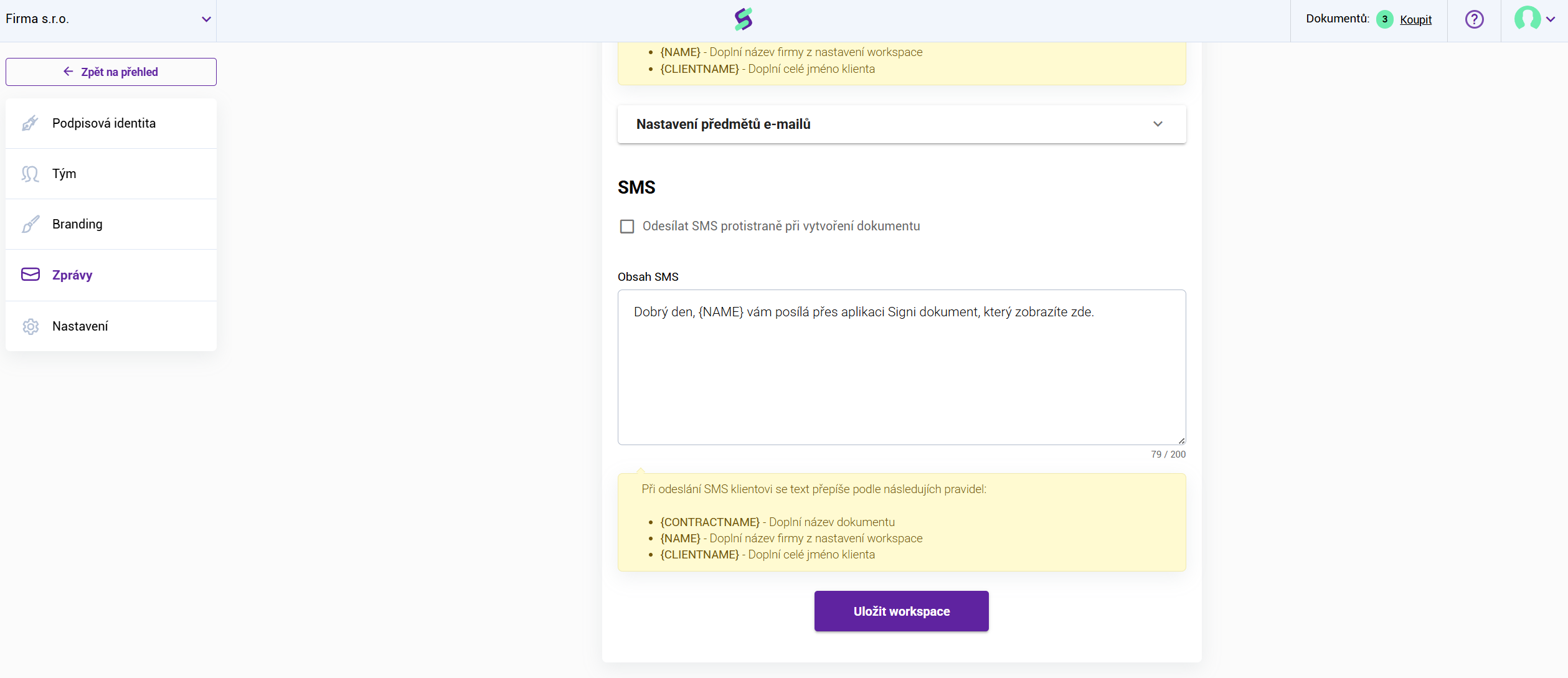The image size is (1568, 678).
Task: Click into the Obsah SMS text area
Action: [x=902, y=367]
